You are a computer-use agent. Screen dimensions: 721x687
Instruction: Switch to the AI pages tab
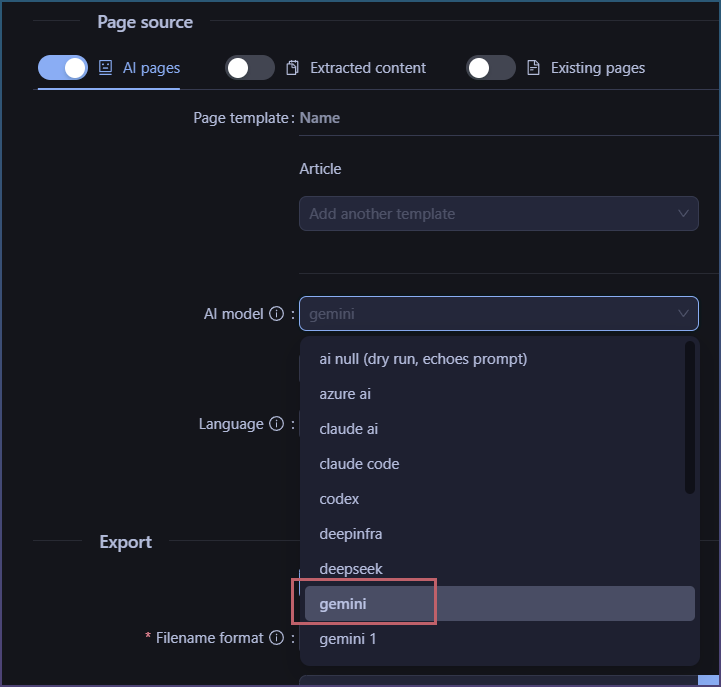[151, 68]
